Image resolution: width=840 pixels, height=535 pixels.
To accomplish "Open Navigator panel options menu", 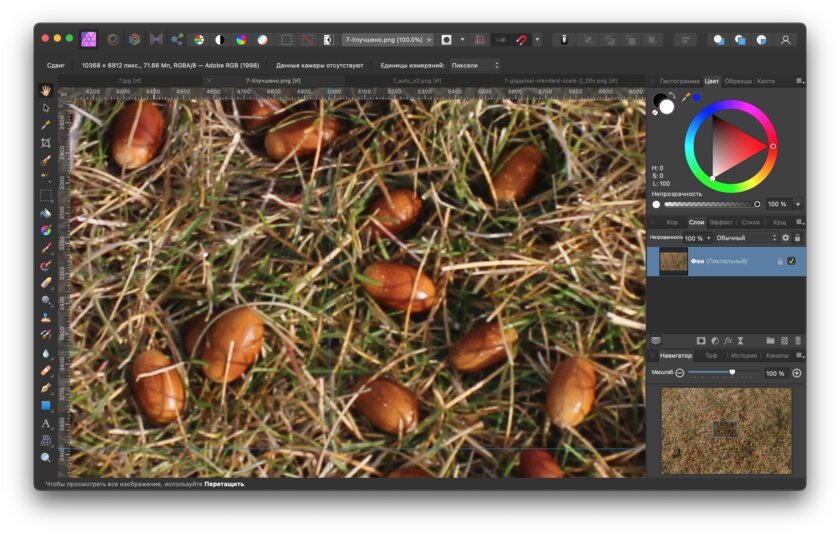I will pyautogui.click(x=799, y=355).
